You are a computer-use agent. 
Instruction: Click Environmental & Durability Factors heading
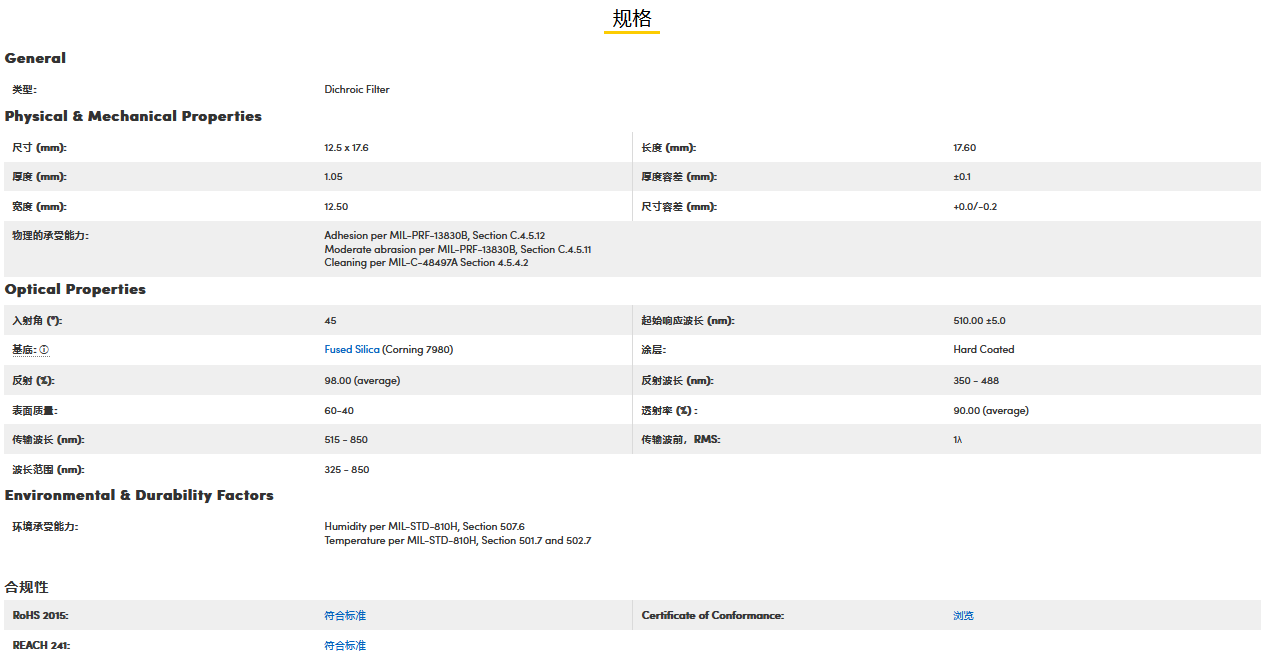click(x=139, y=495)
